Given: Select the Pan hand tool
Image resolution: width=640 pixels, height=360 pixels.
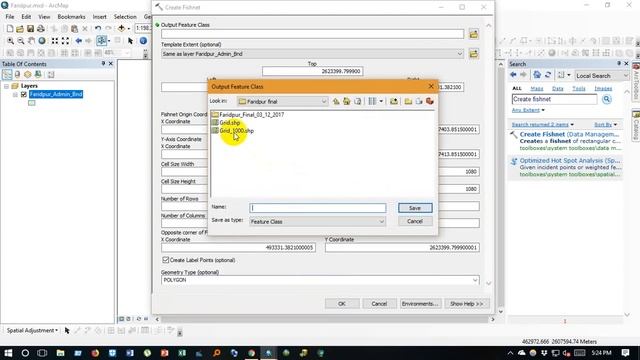Looking at the screenshot, I should [x=31, y=41].
